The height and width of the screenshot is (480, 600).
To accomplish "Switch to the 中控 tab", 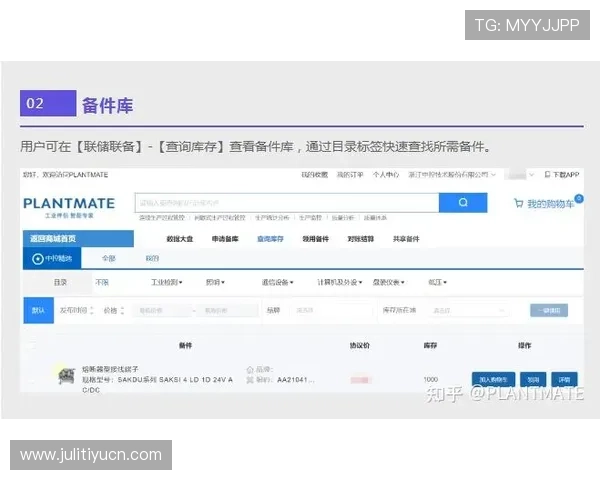I will 52,258.
